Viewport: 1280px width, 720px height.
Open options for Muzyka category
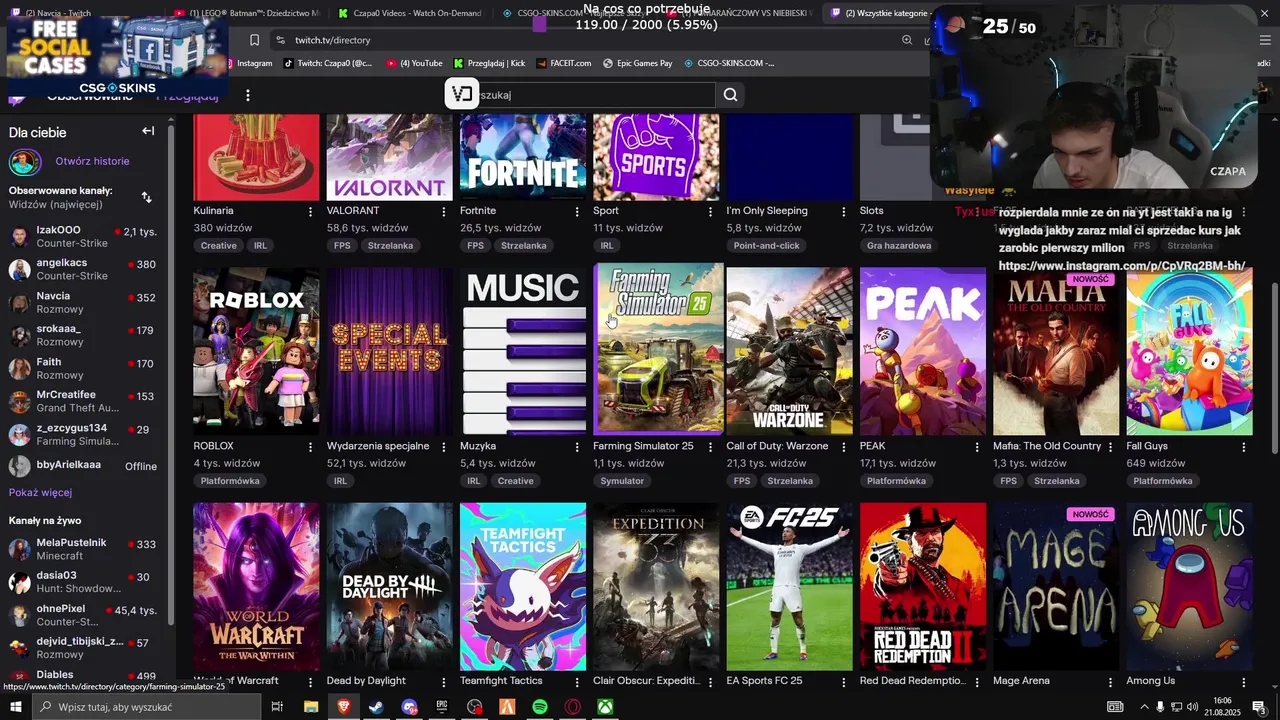[x=577, y=447]
